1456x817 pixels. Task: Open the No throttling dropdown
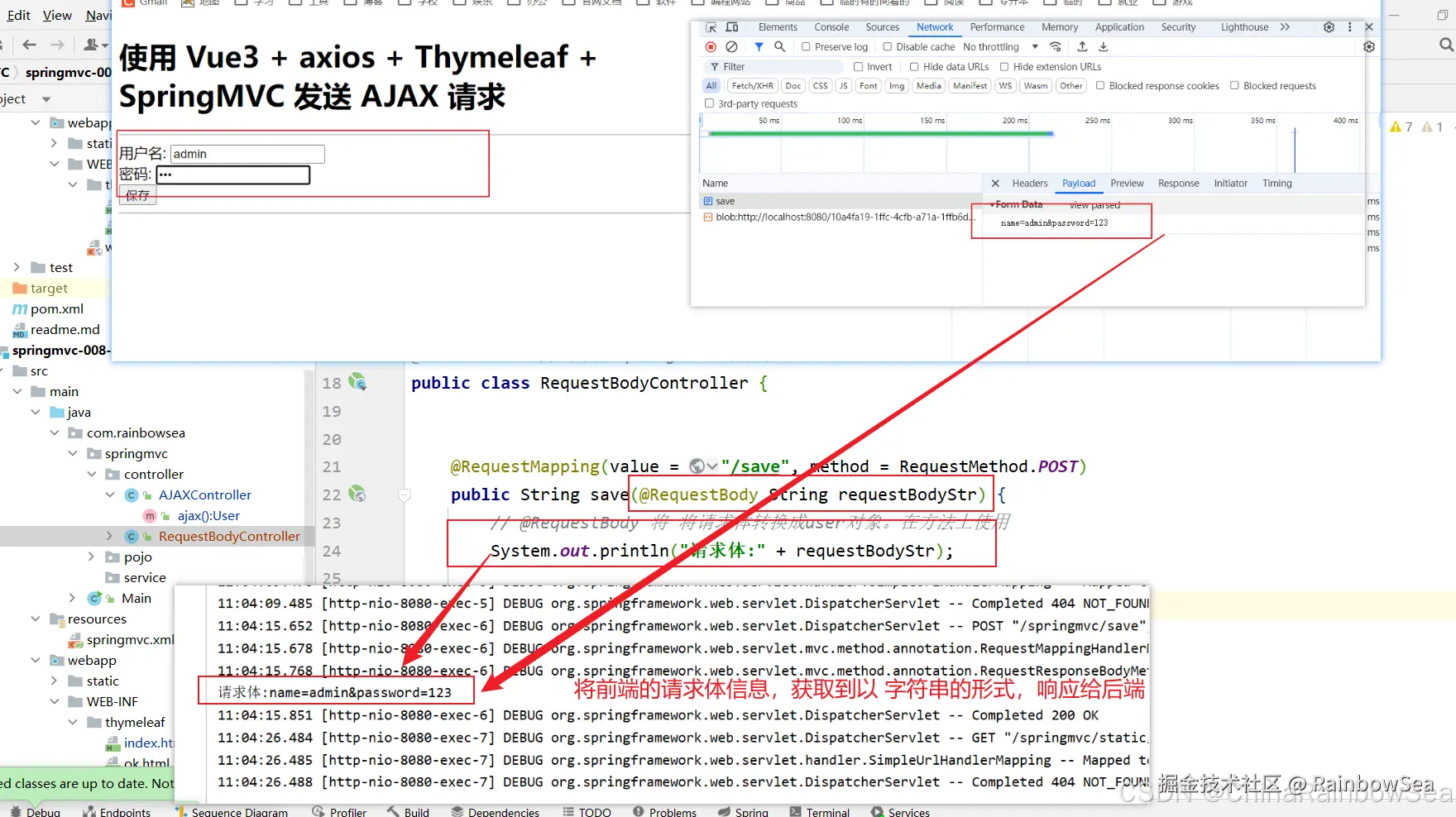tap(1000, 47)
